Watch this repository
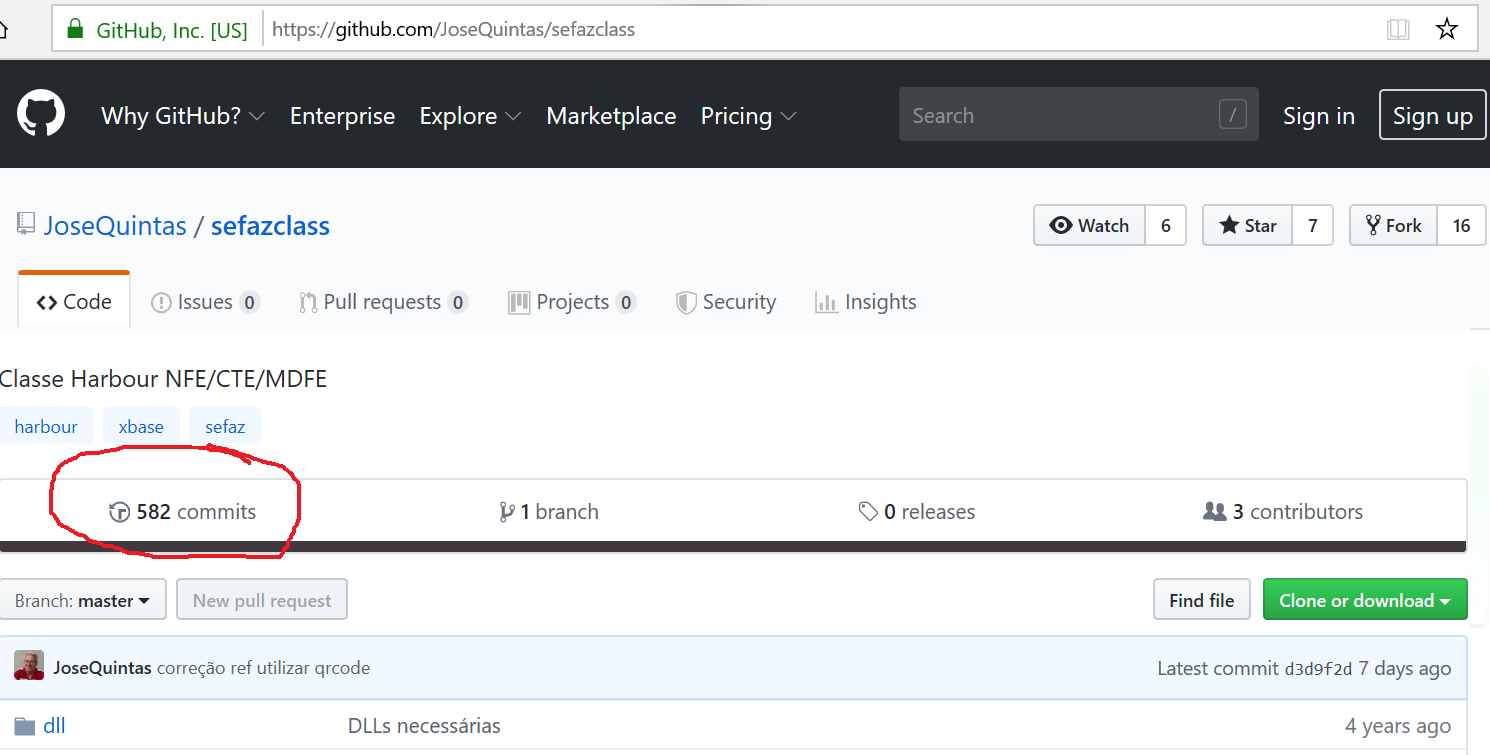This screenshot has height=755, width=1490. click(1089, 226)
